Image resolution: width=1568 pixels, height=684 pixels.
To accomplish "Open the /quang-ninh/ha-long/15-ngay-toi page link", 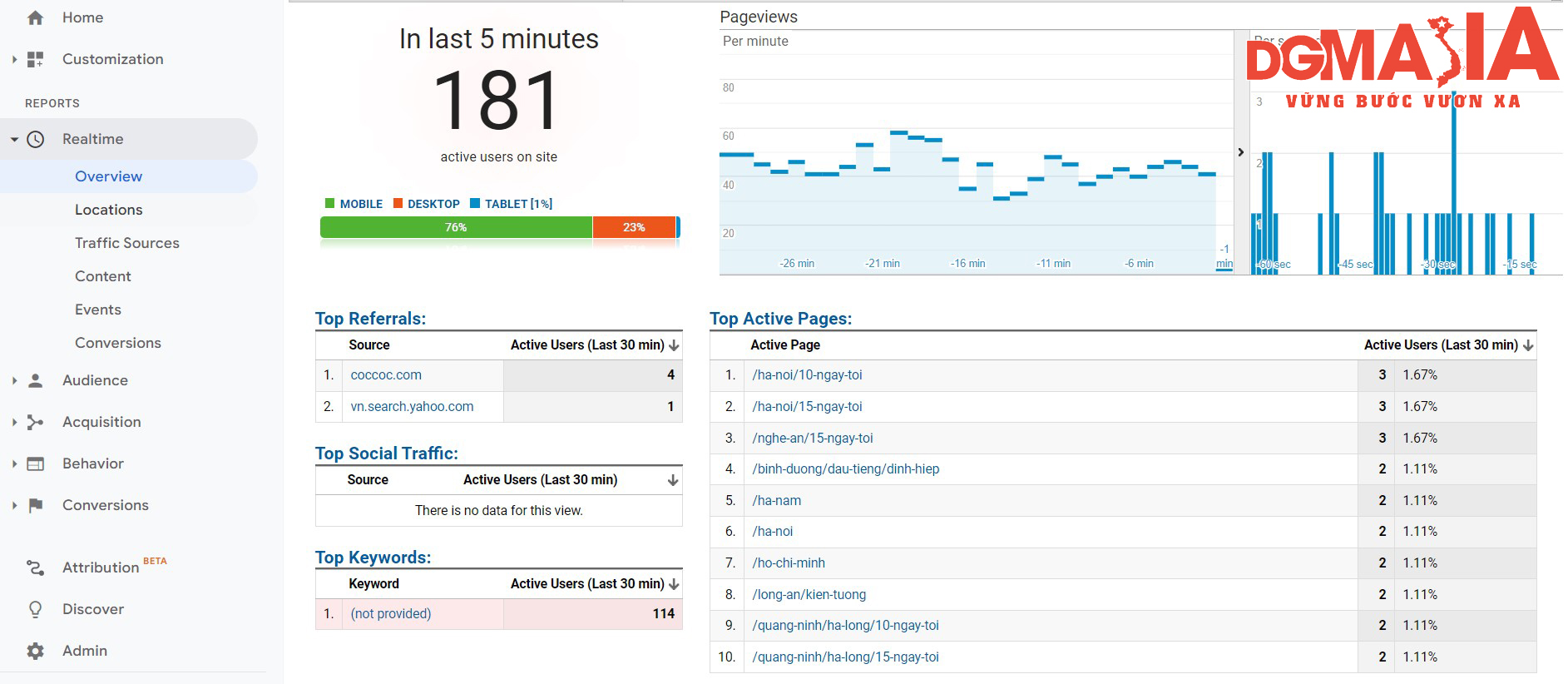I will 846,657.
